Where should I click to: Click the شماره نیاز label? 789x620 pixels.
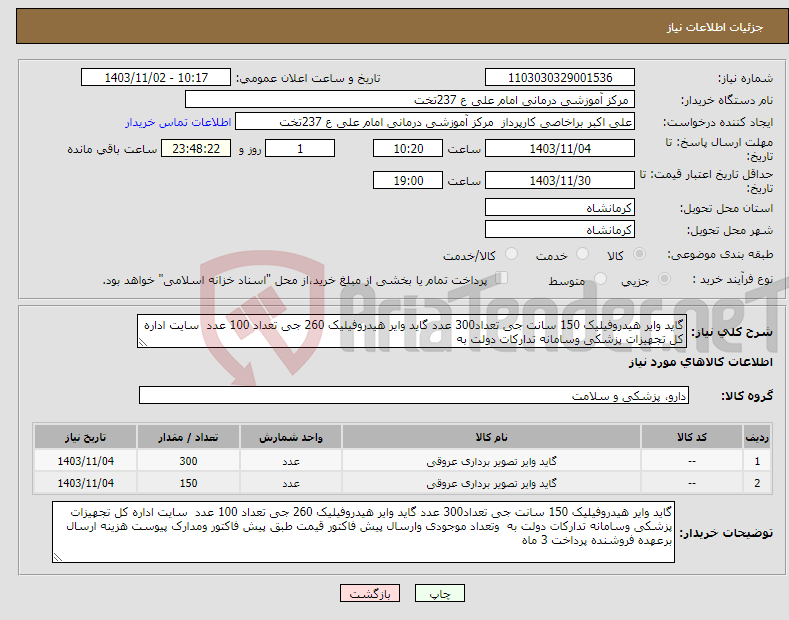coord(745,78)
